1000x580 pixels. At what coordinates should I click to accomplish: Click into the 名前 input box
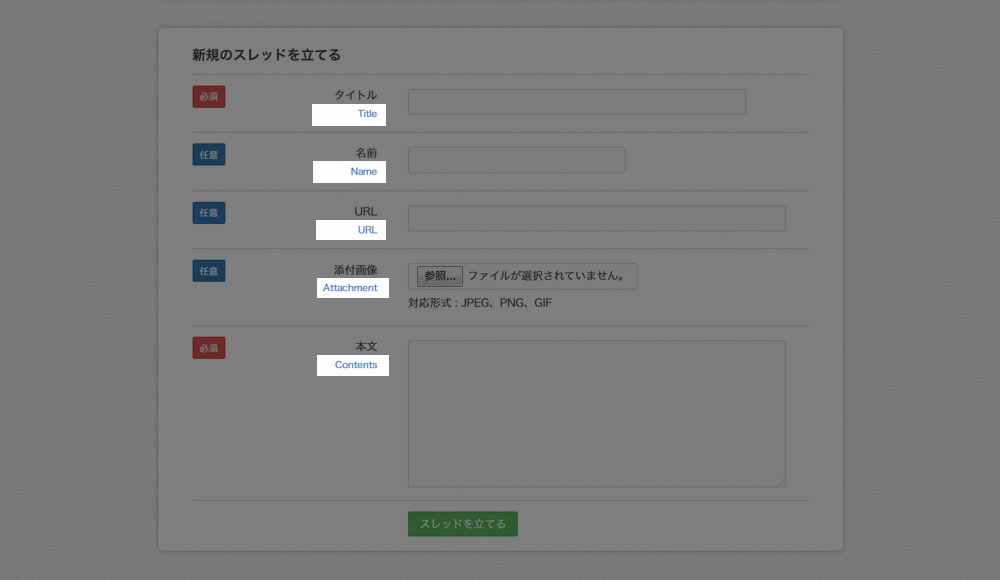click(x=517, y=160)
